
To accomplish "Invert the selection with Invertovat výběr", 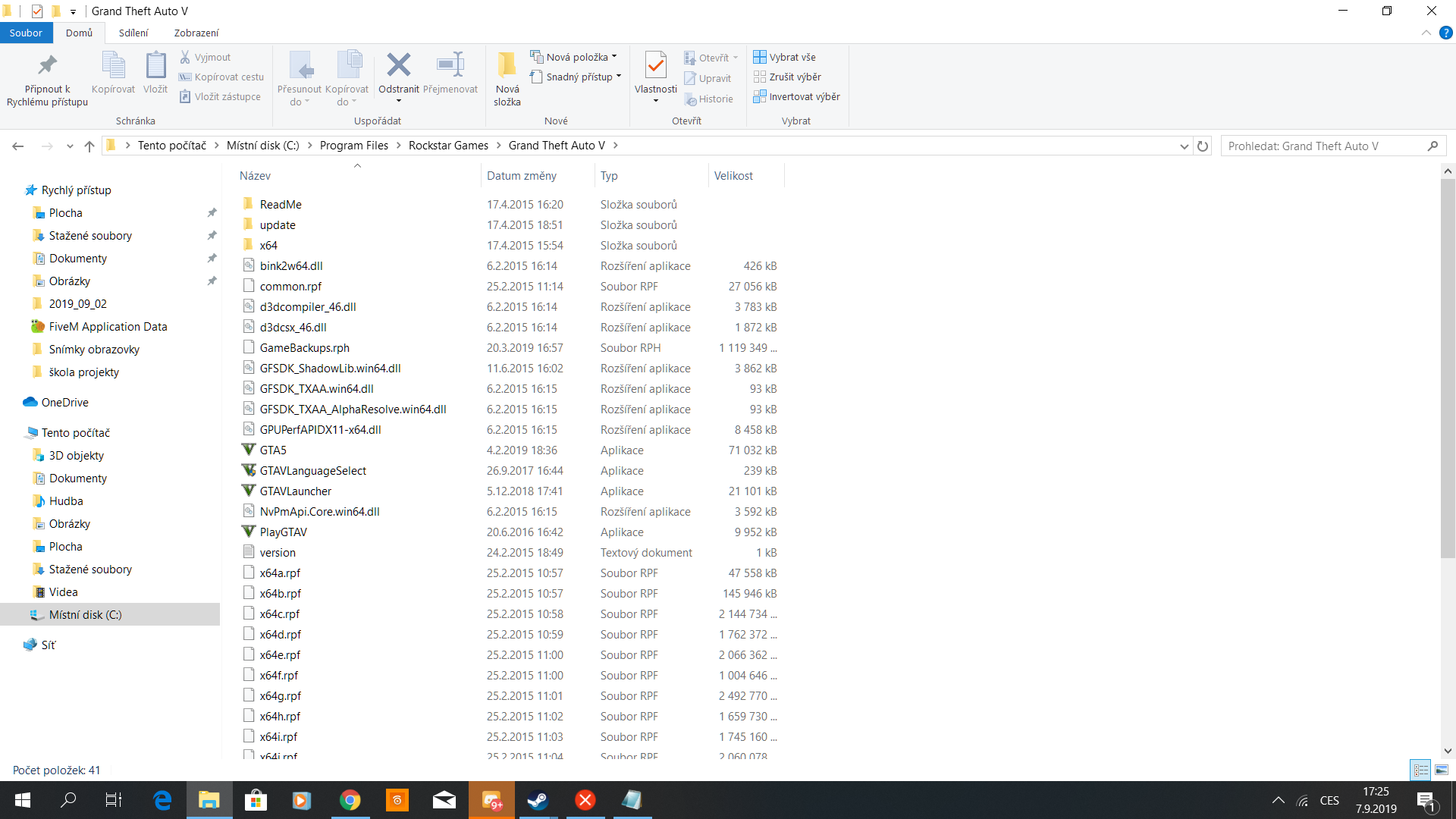I will (797, 96).
